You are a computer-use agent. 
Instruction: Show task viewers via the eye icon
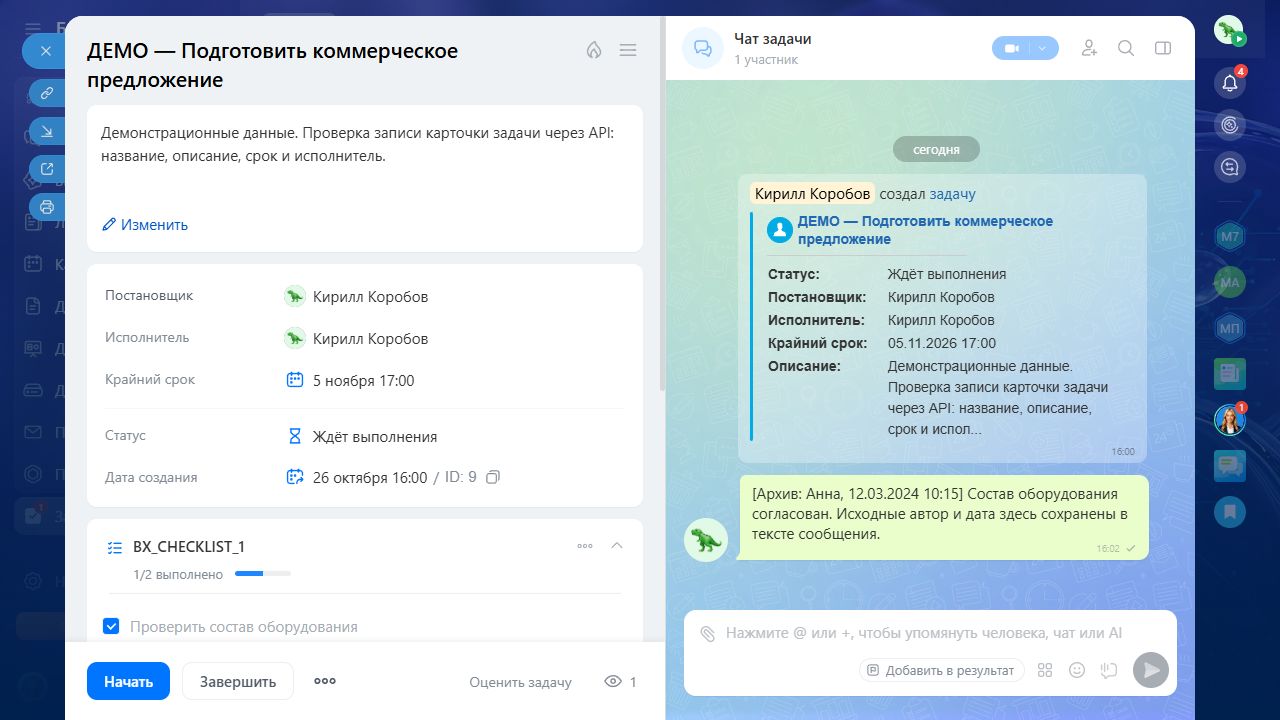(x=613, y=681)
